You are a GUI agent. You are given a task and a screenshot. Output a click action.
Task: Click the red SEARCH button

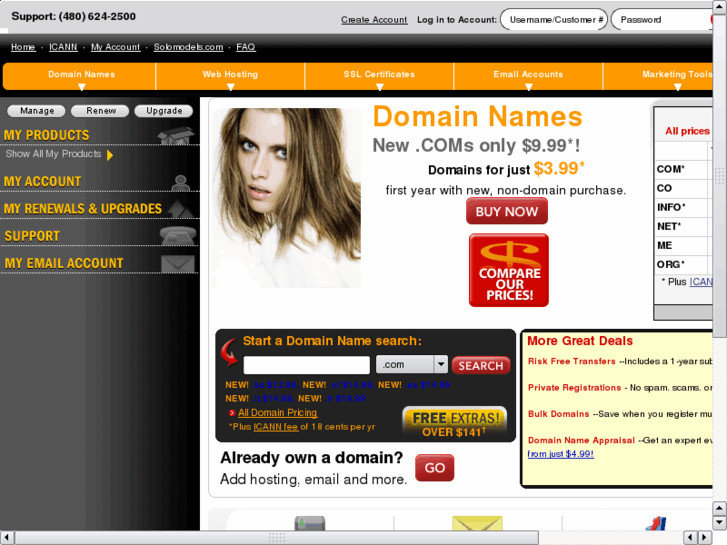point(481,365)
